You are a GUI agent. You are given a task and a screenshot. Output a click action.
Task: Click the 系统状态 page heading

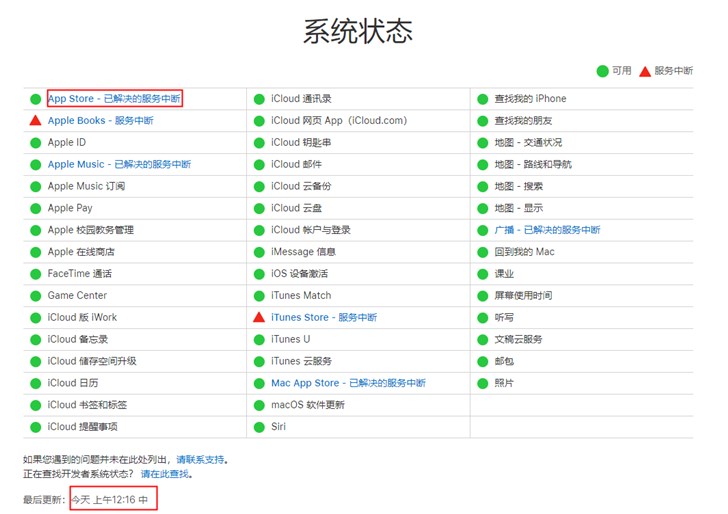[x=358, y=32]
